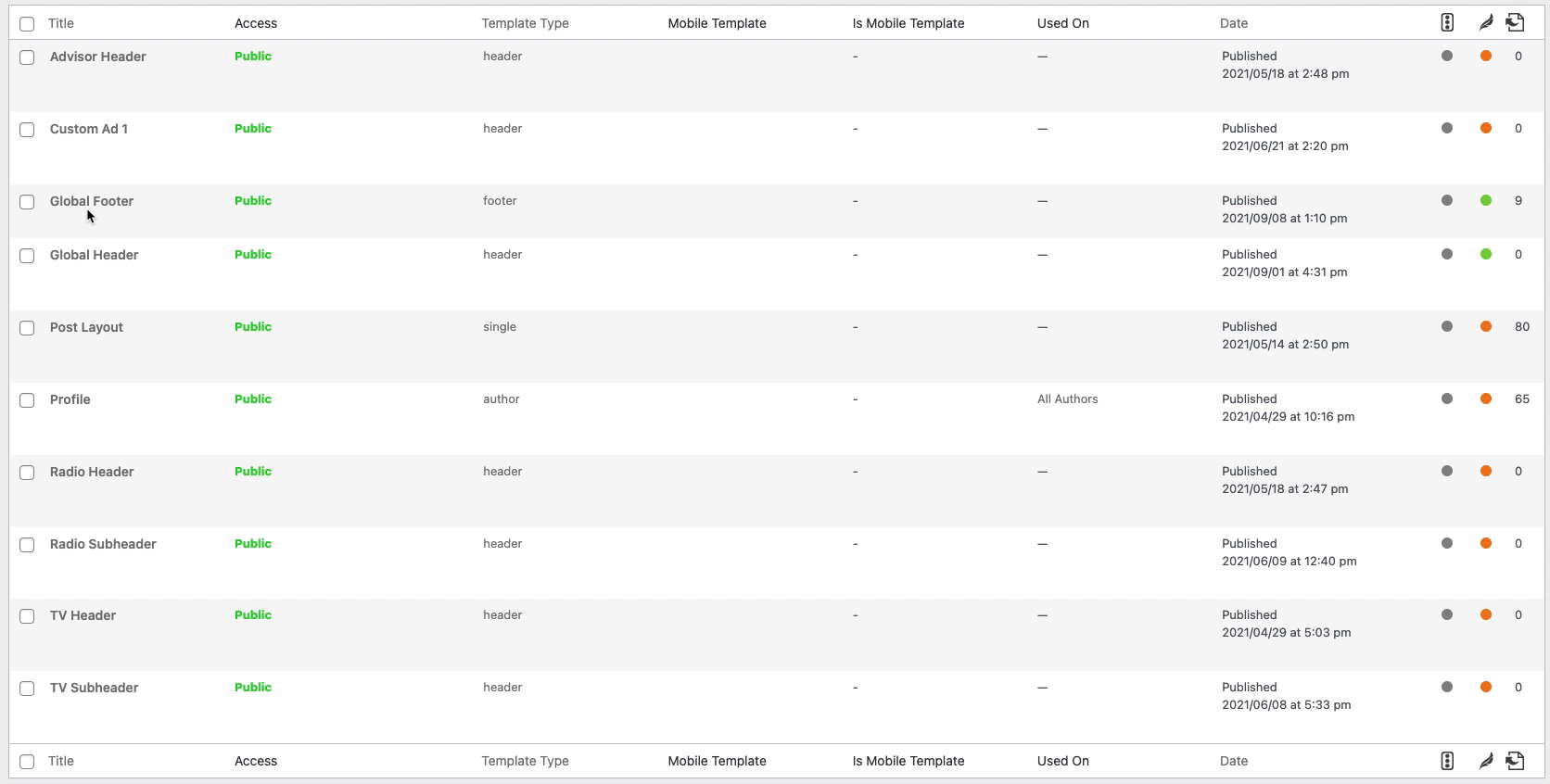
Task: Sort the list by Title column header
Action: click(x=61, y=23)
